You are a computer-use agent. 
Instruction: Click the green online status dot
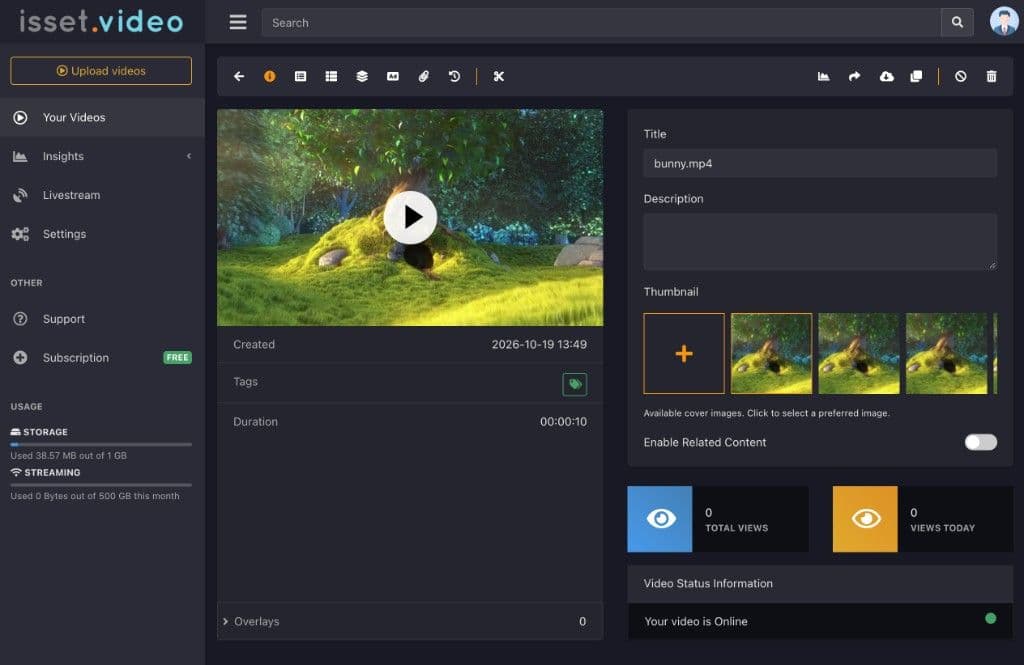pos(991,619)
